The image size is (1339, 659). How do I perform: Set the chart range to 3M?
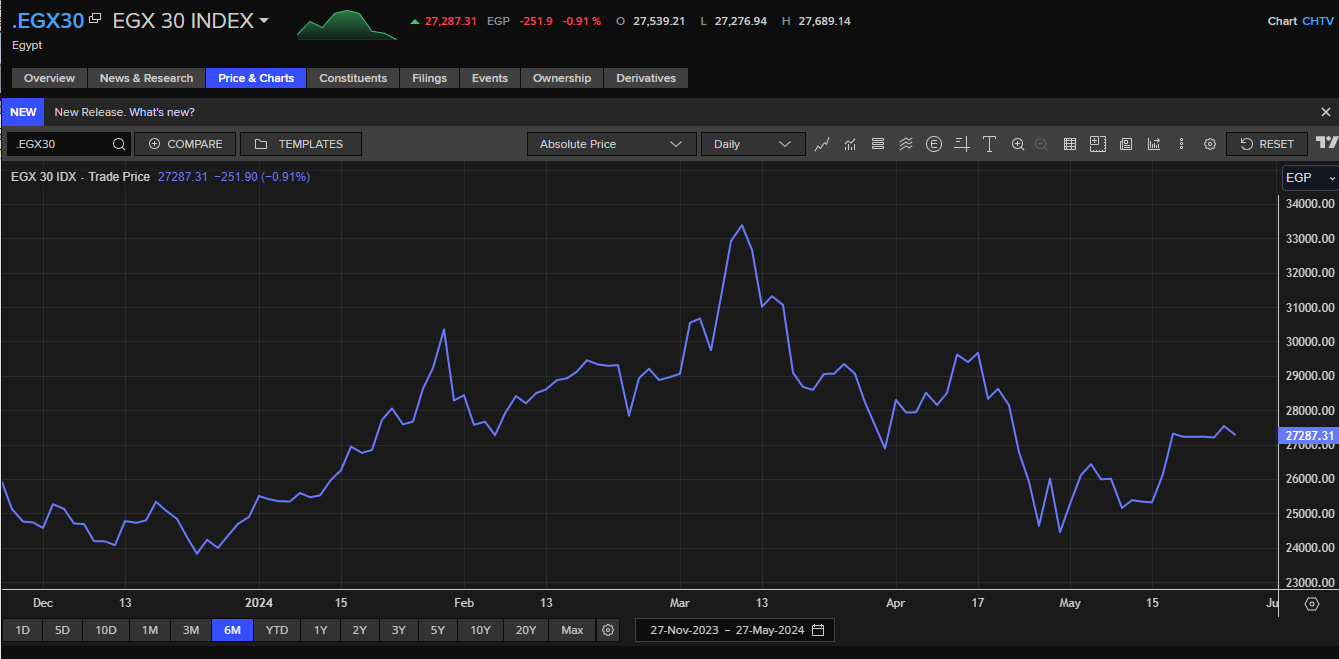click(x=191, y=630)
